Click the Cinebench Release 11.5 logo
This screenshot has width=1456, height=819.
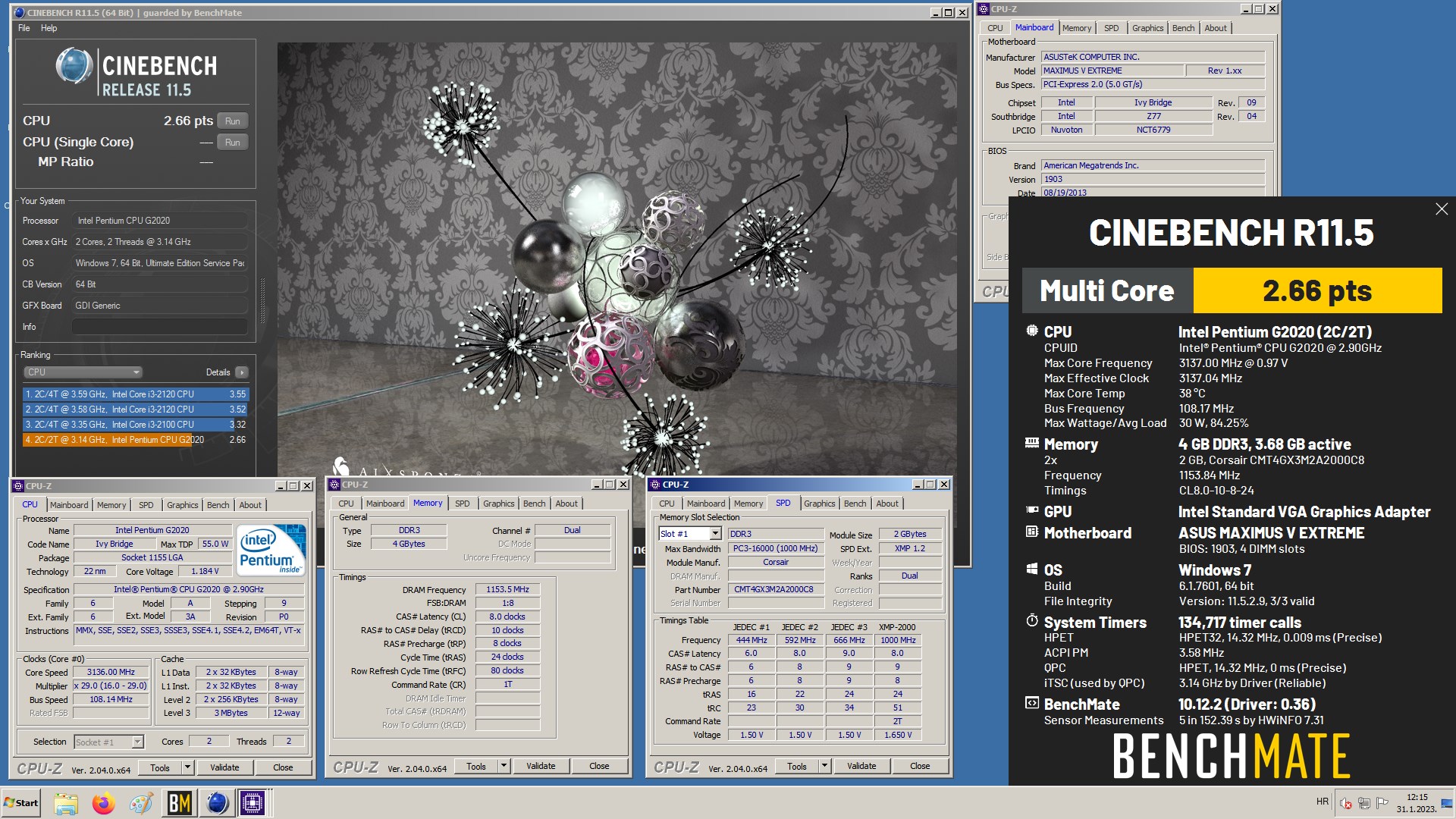click(x=136, y=72)
